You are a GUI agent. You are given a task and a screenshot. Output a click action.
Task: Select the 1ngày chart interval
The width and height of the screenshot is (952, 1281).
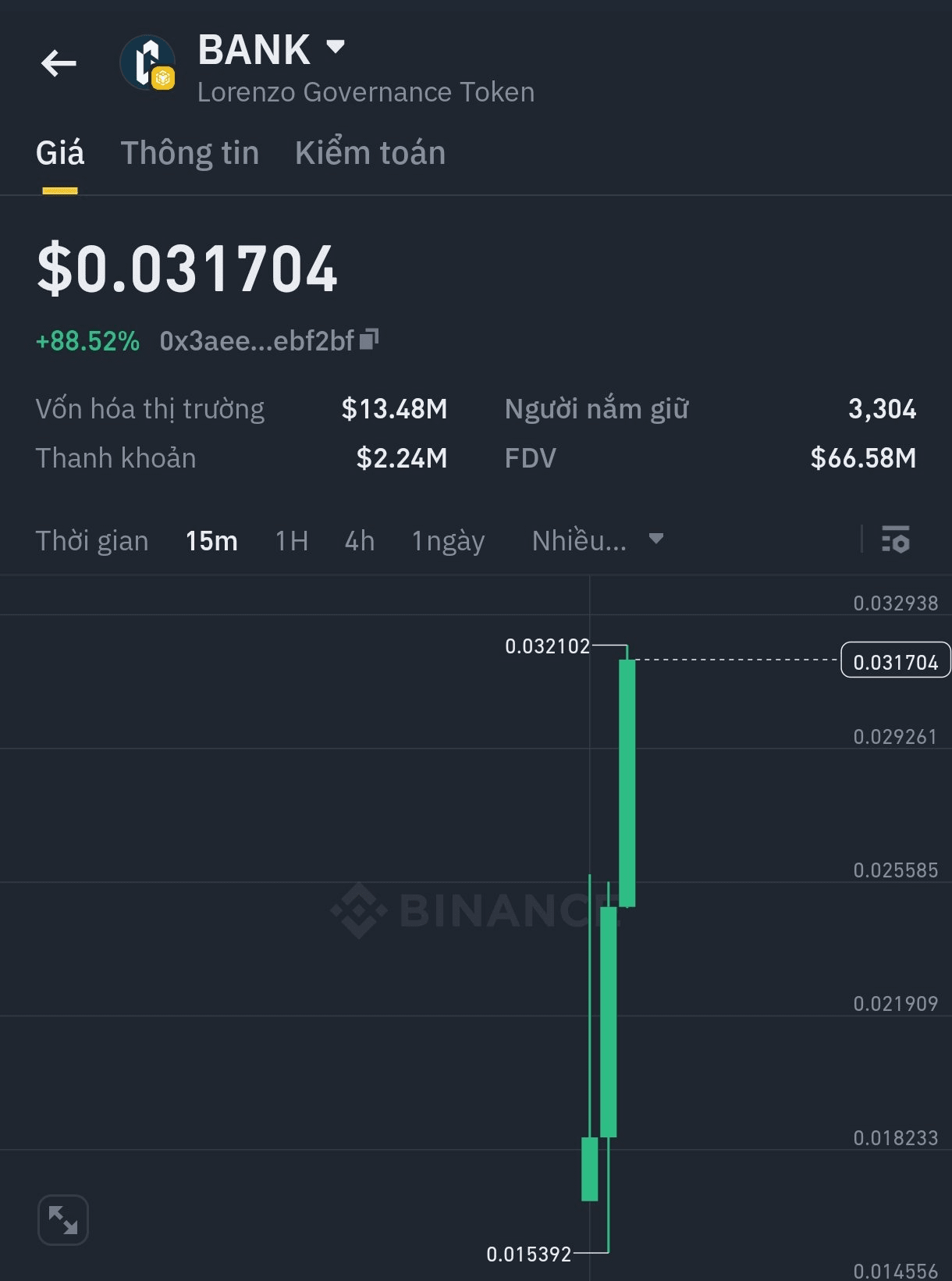click(448, 541)
